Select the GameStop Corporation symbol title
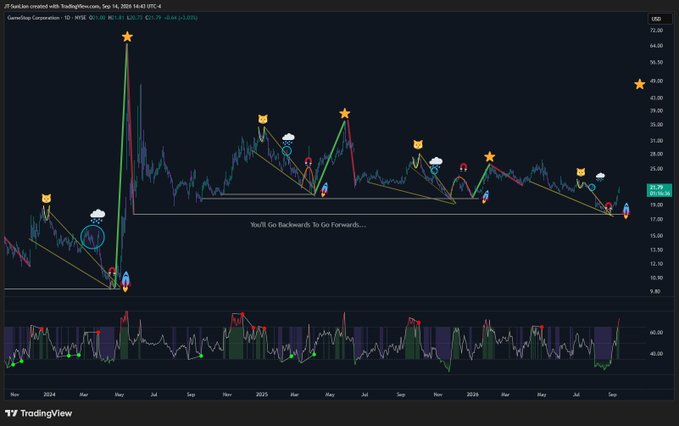The image size is (679, 426). click(x=33, y=18)
